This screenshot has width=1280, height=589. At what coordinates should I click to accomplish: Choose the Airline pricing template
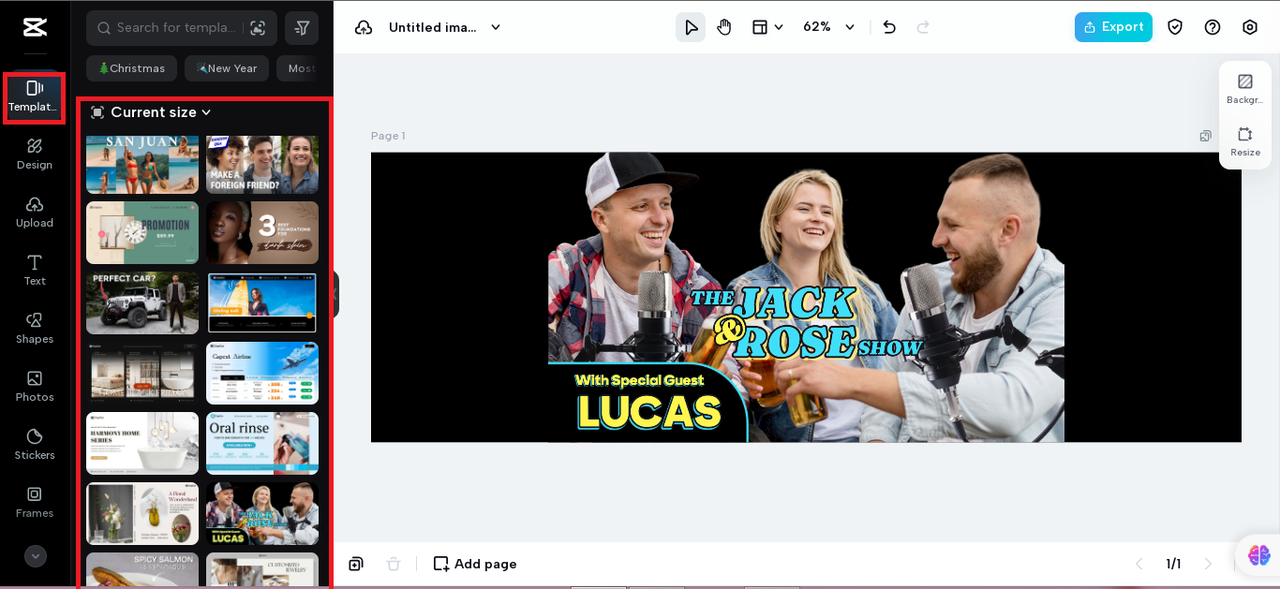point(262,373)
